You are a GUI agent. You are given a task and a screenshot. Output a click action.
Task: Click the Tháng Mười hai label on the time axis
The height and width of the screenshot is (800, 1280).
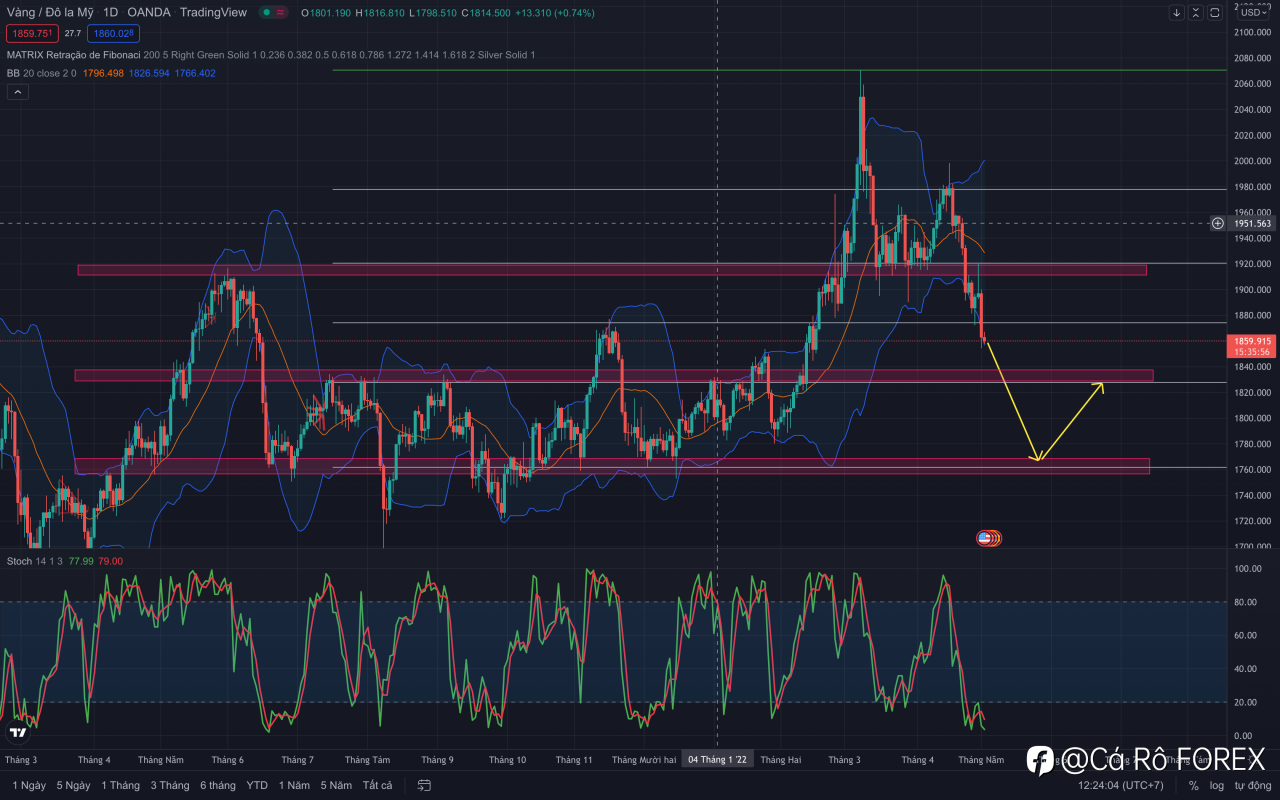644,760
